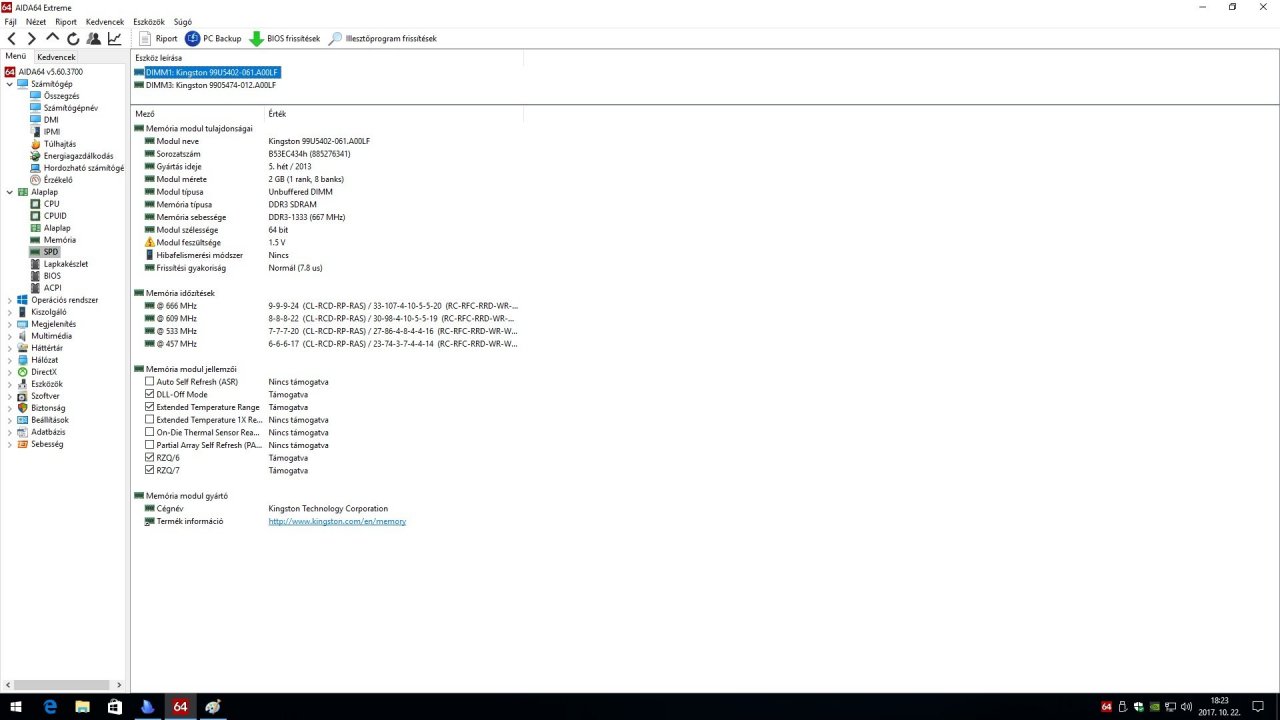Click the up-level arrow toolbar icon
The image size is (1280, 720).
(x=52, y=39)
